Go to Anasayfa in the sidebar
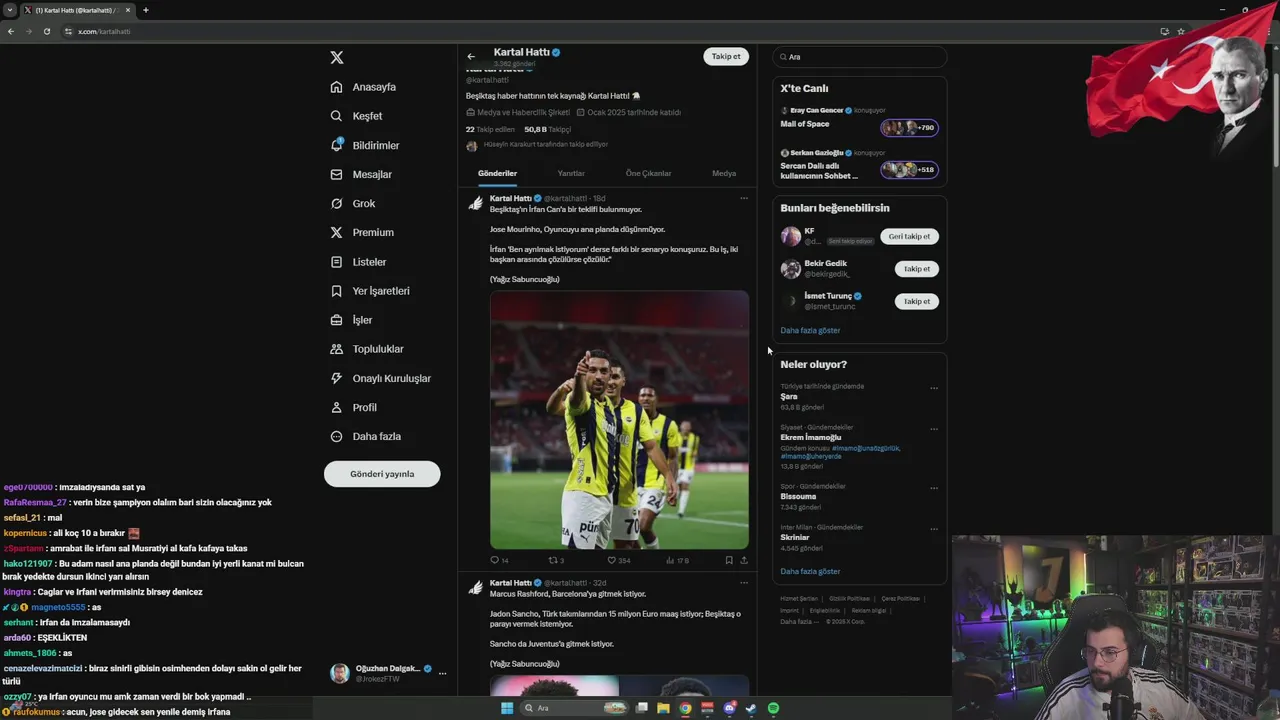1280x720 pixels. 363,87
